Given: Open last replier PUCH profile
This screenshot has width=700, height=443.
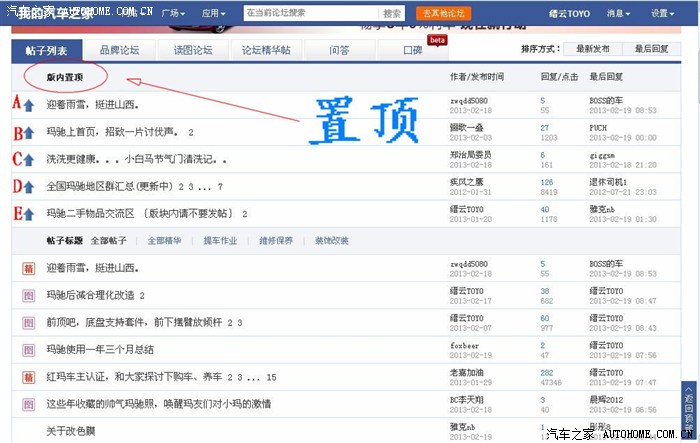Looking at the screenshot, I should point(598,128).
